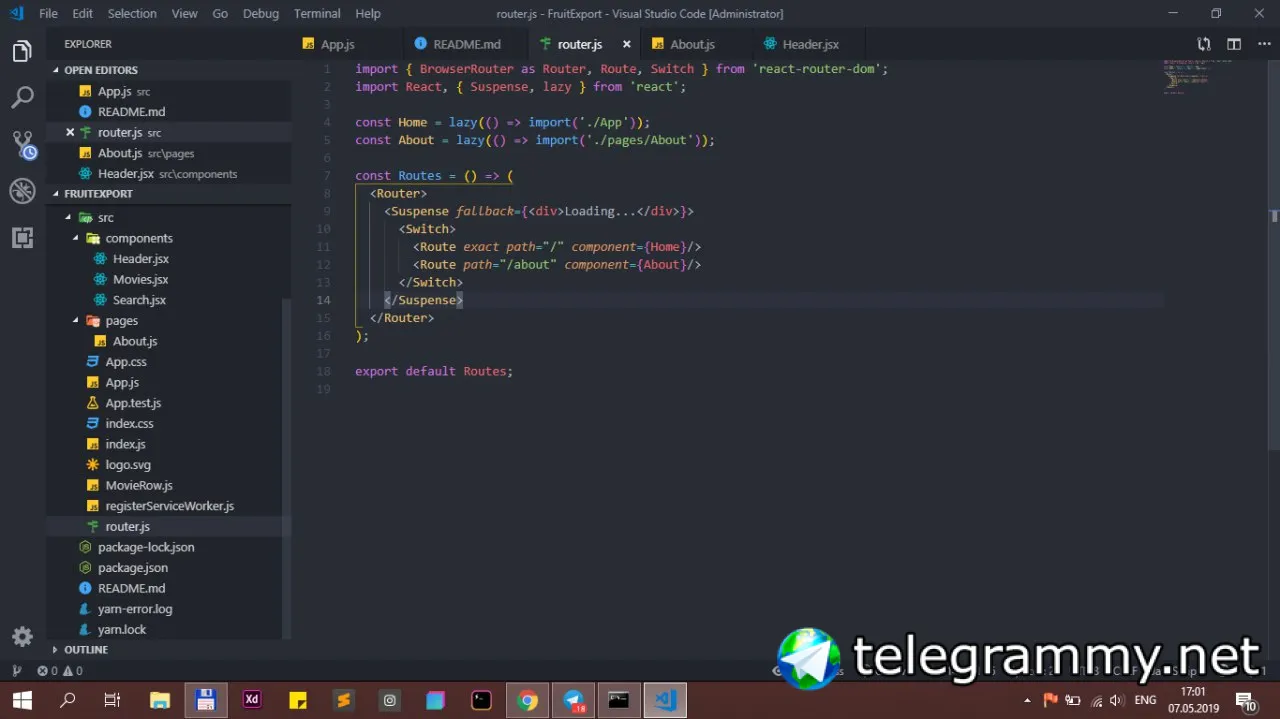Open App.test.js in the file tree
This screenshot has width=1280, height=719.
(x=133, y=403)
